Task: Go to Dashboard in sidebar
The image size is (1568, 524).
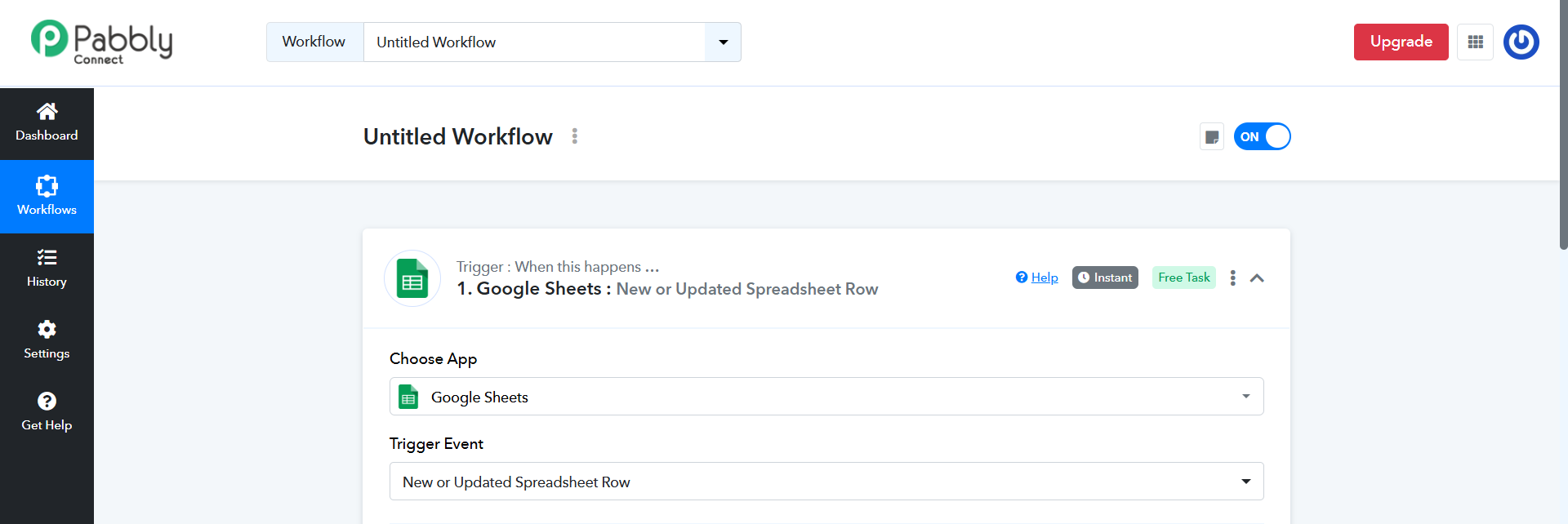Action: pyautogui.click(x=47, y=123)
